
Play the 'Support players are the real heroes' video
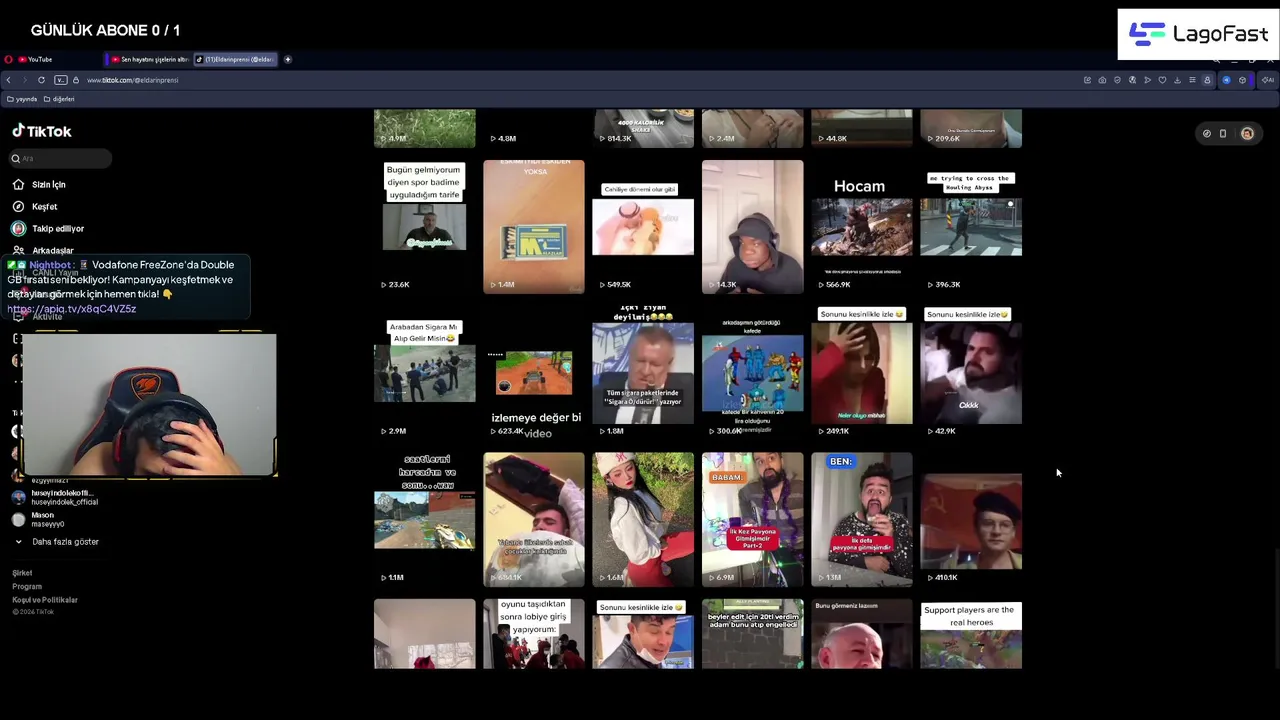pos(971,634)
